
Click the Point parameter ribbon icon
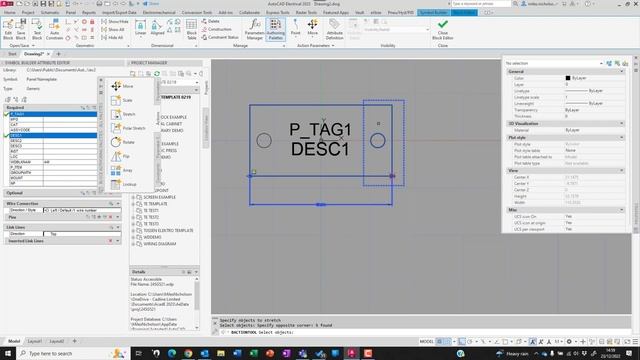click(x=296, y=28)
